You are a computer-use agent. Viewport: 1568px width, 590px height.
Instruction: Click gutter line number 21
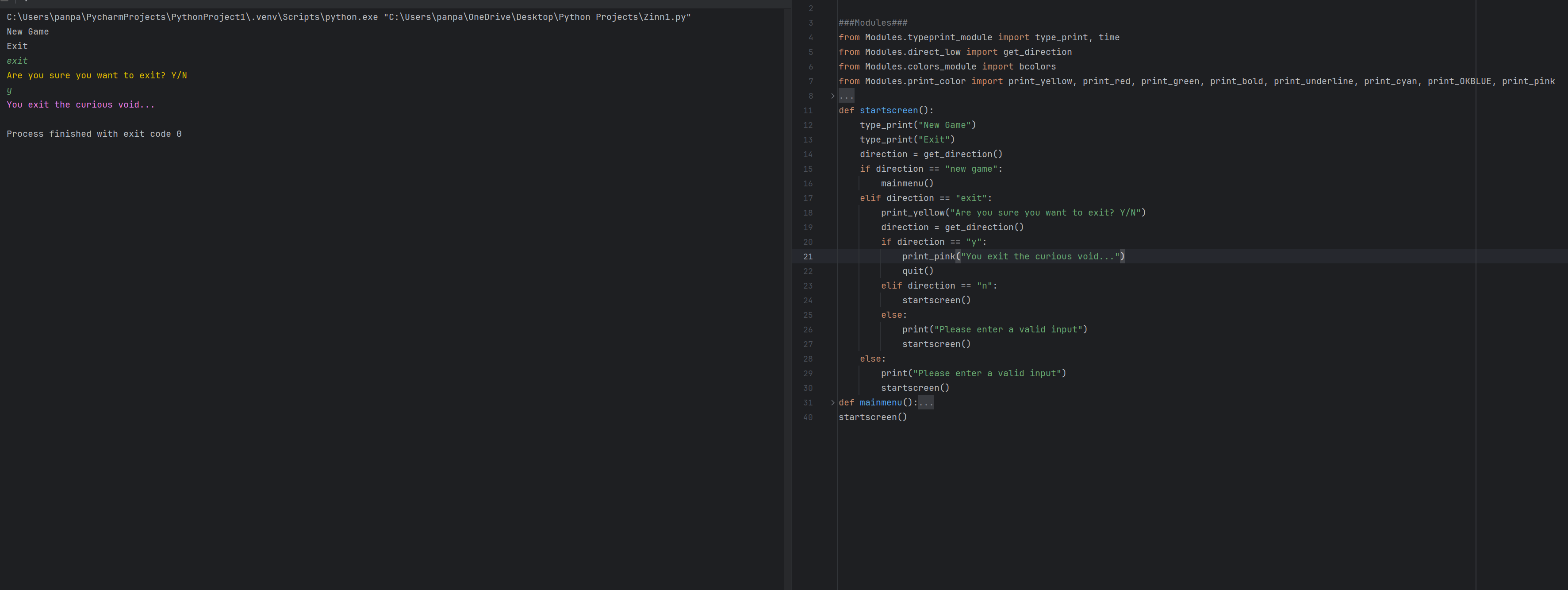pyautogui.click(x=807, y=256)
